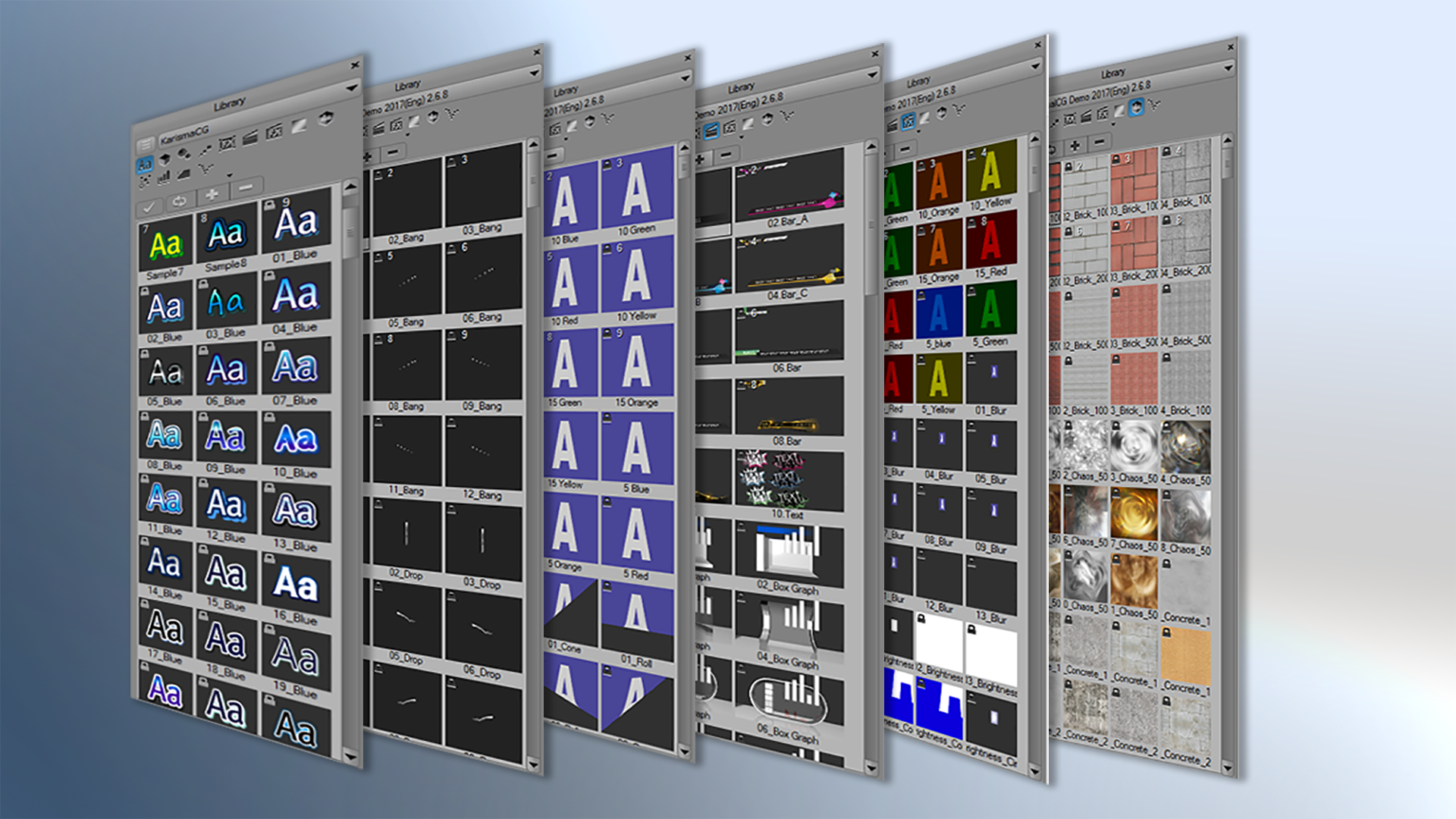Click the branch hierarchy icon in Bang panel
The height and width of the screenshot is (819, 1456).
point(452,114)
